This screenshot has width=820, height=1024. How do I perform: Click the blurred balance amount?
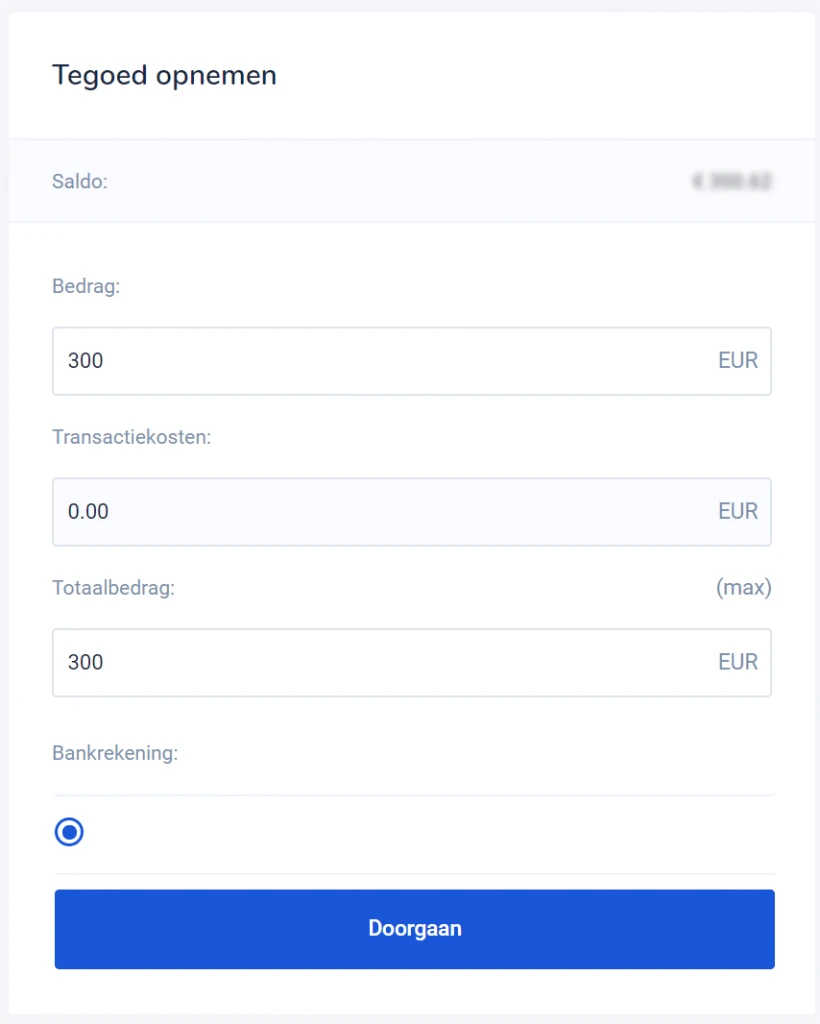coord(731,182)
